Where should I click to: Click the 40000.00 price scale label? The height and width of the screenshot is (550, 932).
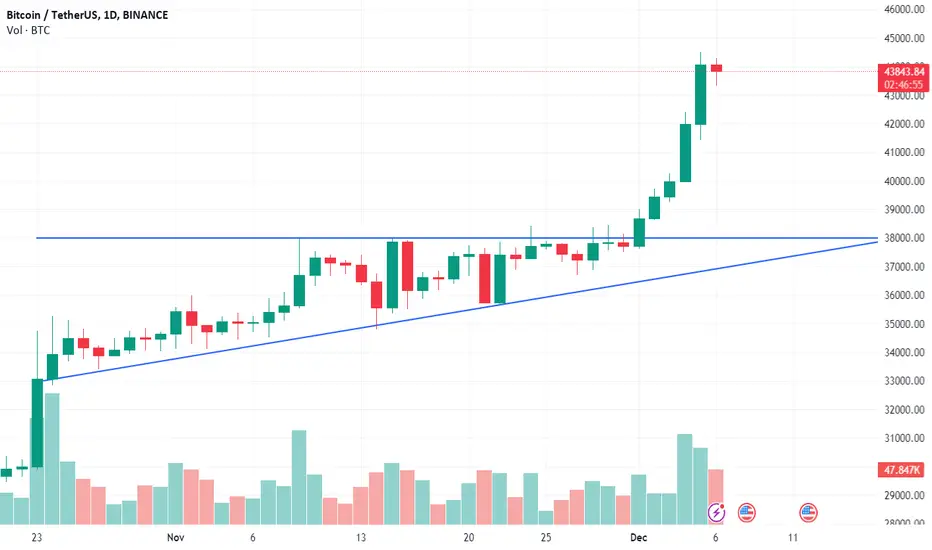pyautogui.click(x=904, y=181)
